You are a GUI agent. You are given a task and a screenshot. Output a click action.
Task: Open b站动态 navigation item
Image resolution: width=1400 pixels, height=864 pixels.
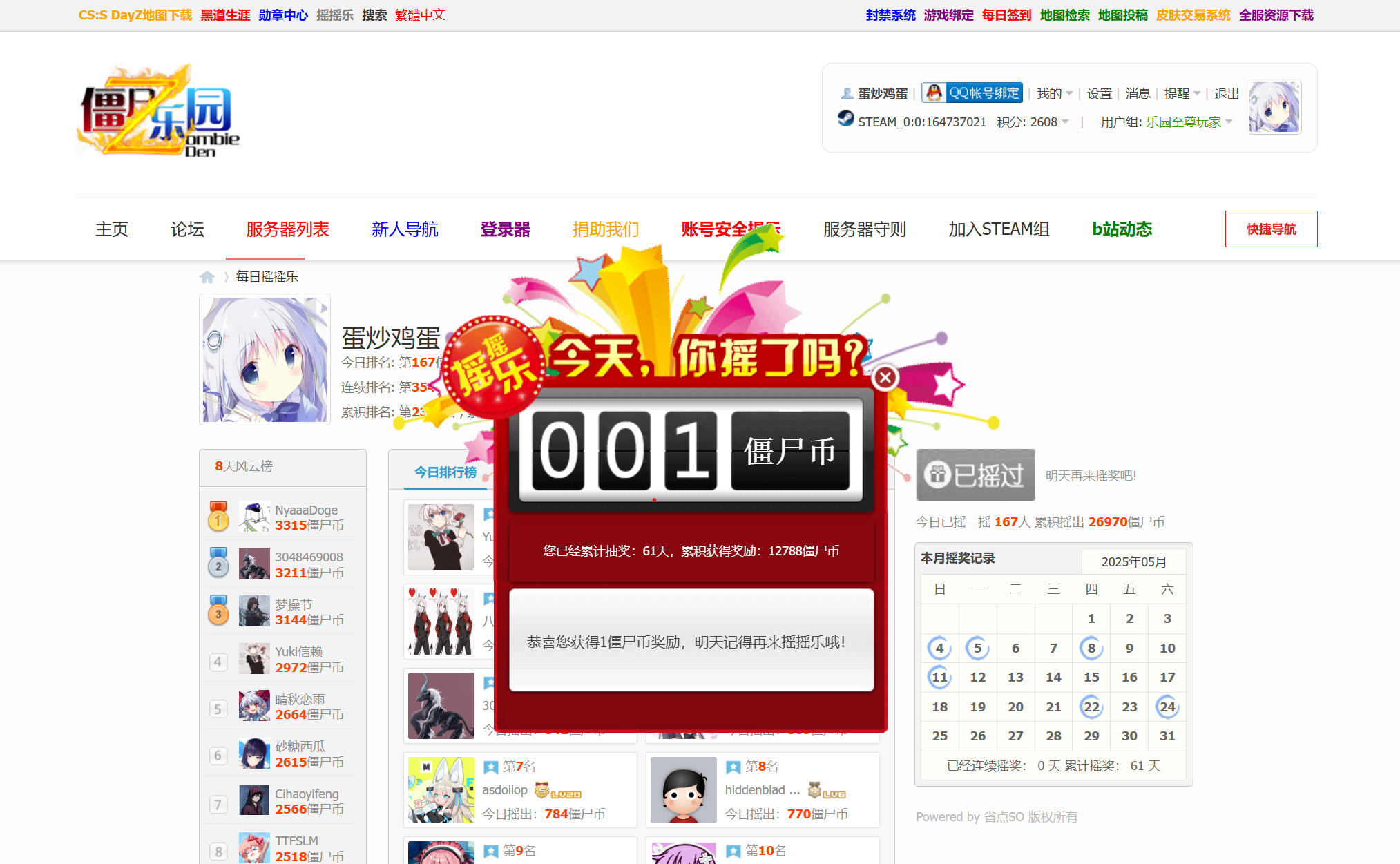1122,229
